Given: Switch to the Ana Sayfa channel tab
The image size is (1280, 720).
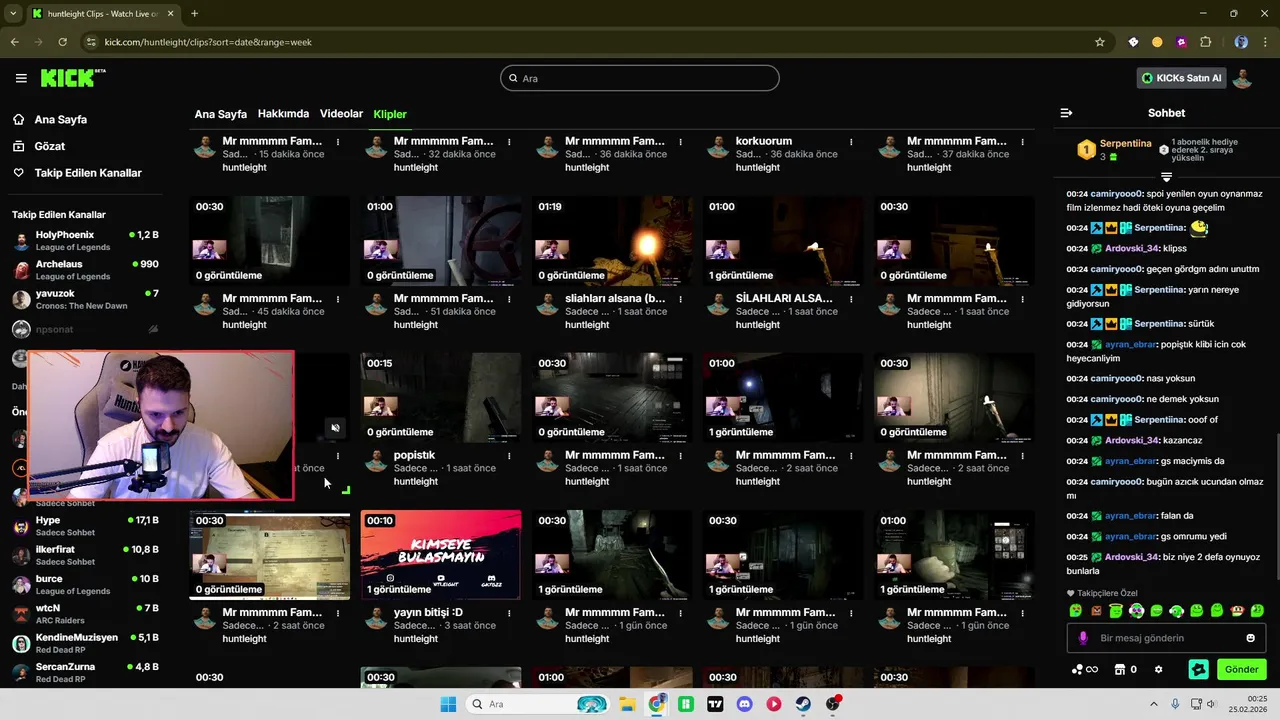Looking at the screenshot, I should (x=220, y=114).
